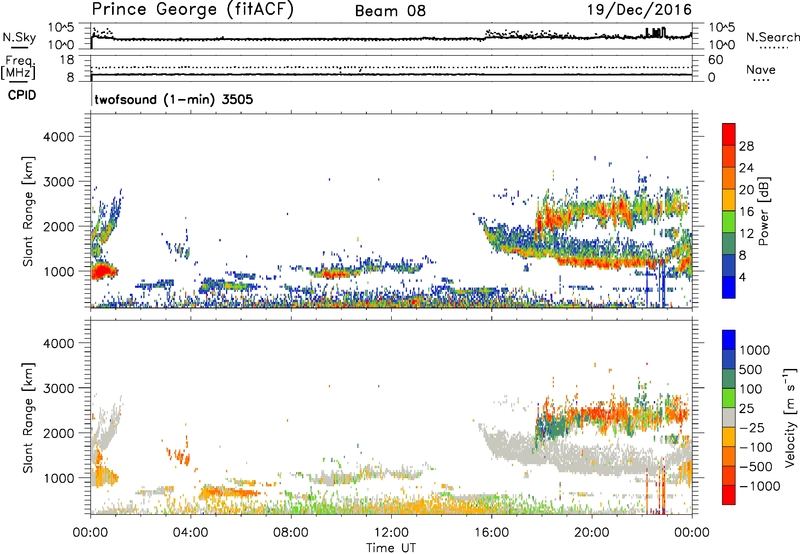This screenshot has height=554, width=800.
Task: Click the "18" frequency tick label
Action: point(67,60)
